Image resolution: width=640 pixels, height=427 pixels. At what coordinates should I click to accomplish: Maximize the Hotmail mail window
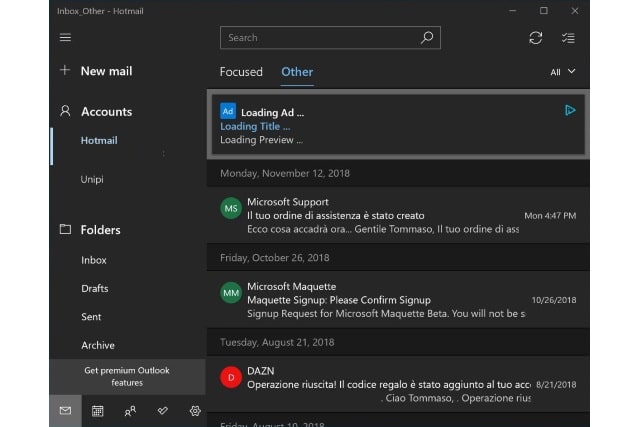coord(544,11)
